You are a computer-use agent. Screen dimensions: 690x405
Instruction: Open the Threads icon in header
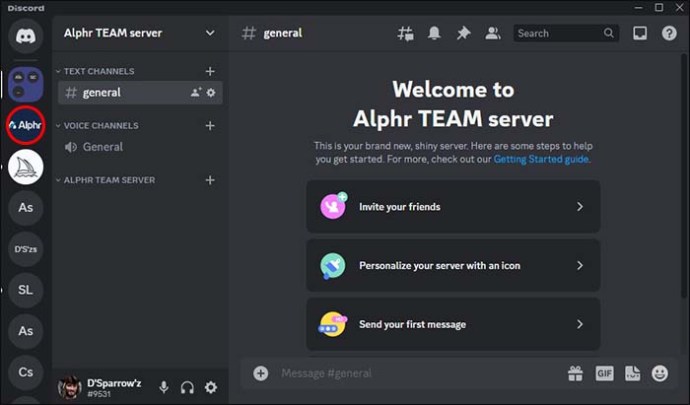(x=405, y=33)
